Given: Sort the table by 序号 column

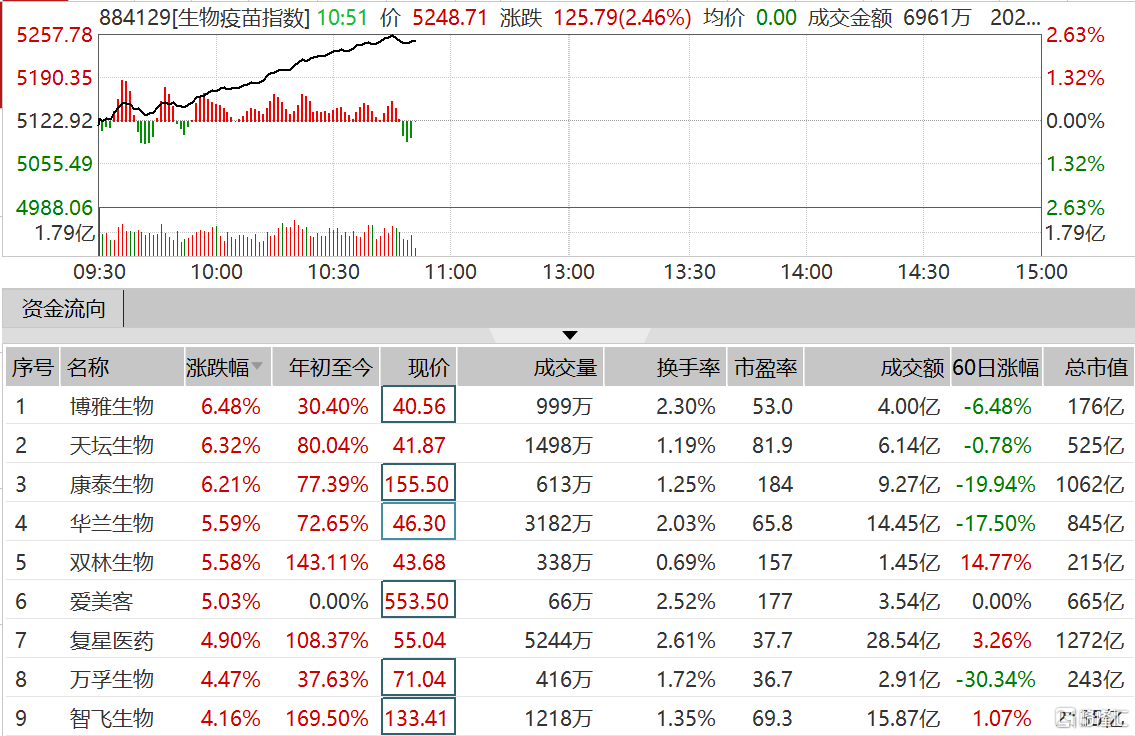Looking at the screenshot, I should [33, 368].
